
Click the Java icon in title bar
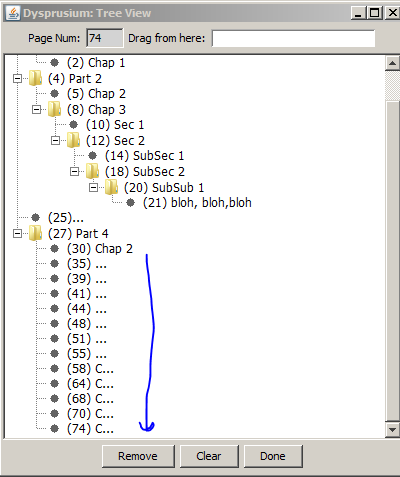pos(13,13)
